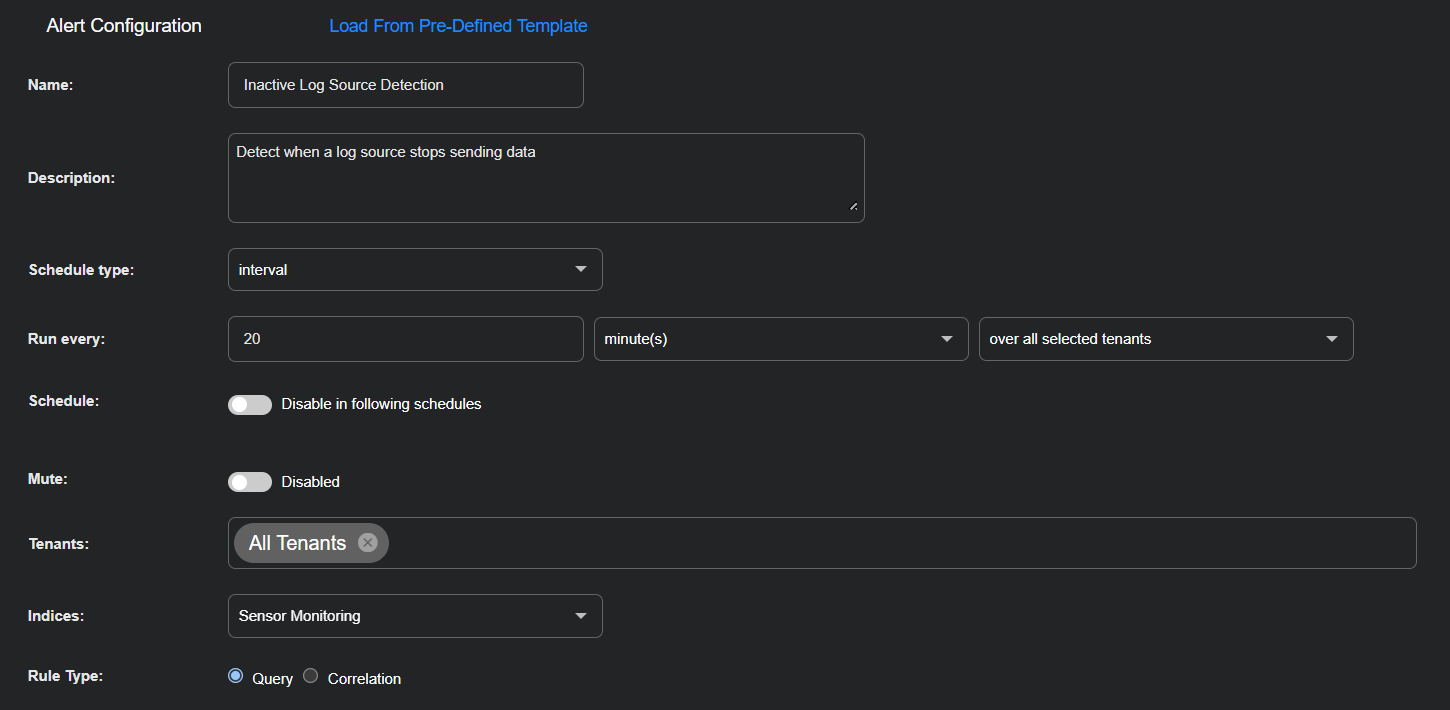Click the Run every value field
The width and height of the screenshot is (1450, 710).
405,339
